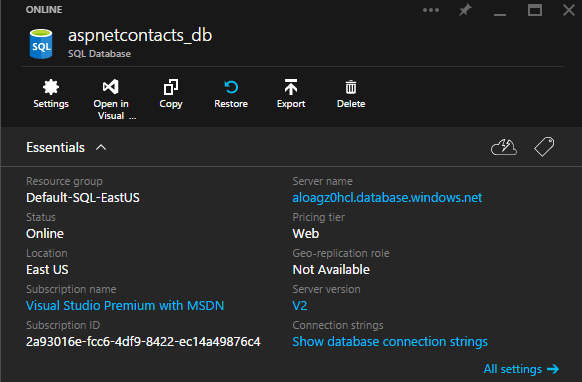Open Visual Studio Premium with MSDN subscription

click(125, 306)
